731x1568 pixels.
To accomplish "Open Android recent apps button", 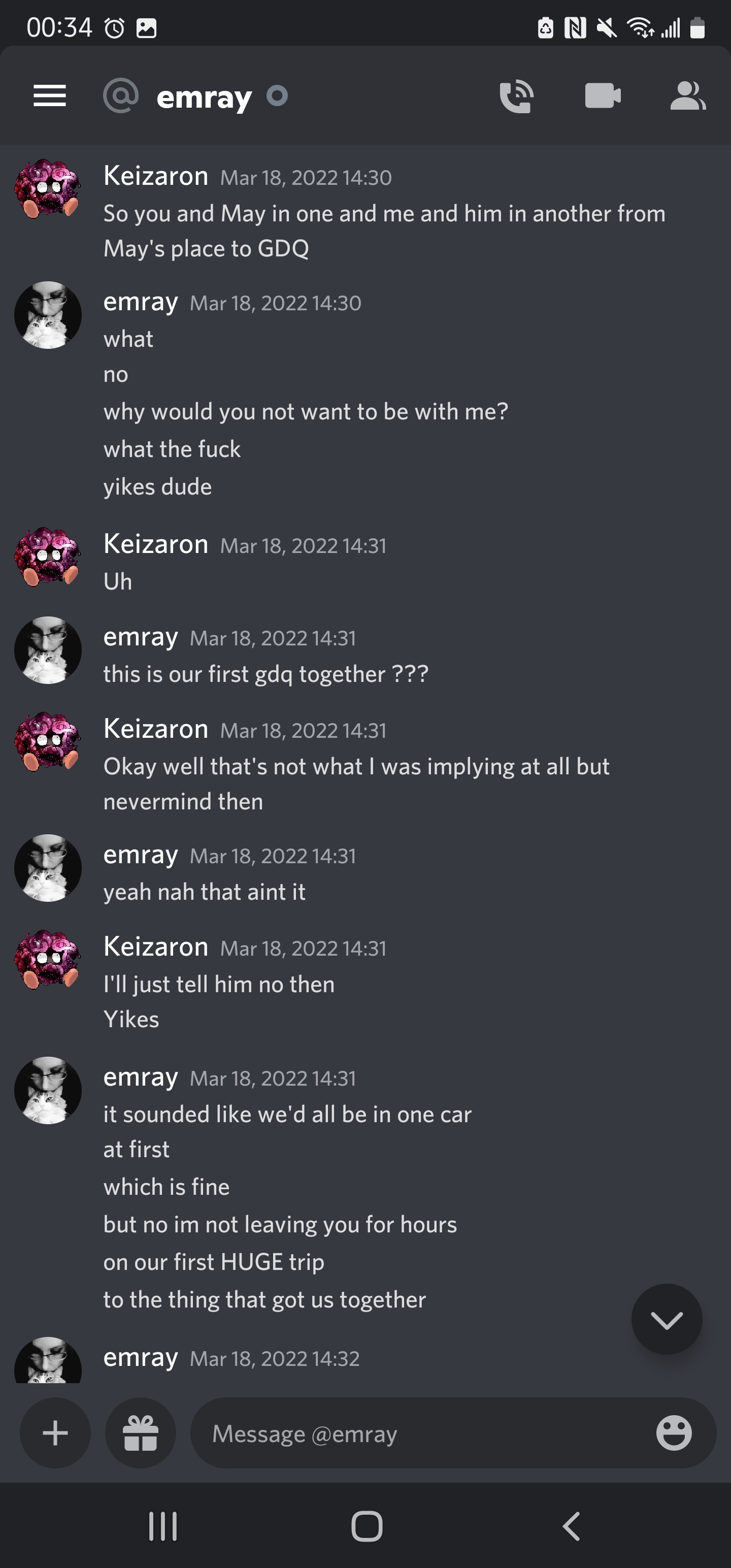I will pyautogui.click(x=162, y=1526).
